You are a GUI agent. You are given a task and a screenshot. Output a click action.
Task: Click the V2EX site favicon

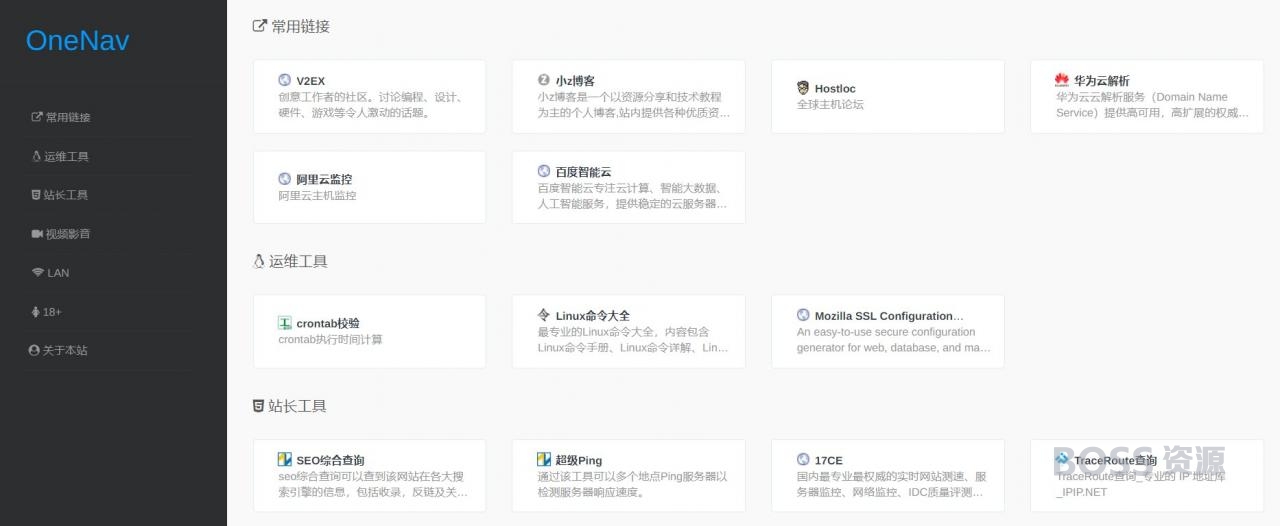285,80
